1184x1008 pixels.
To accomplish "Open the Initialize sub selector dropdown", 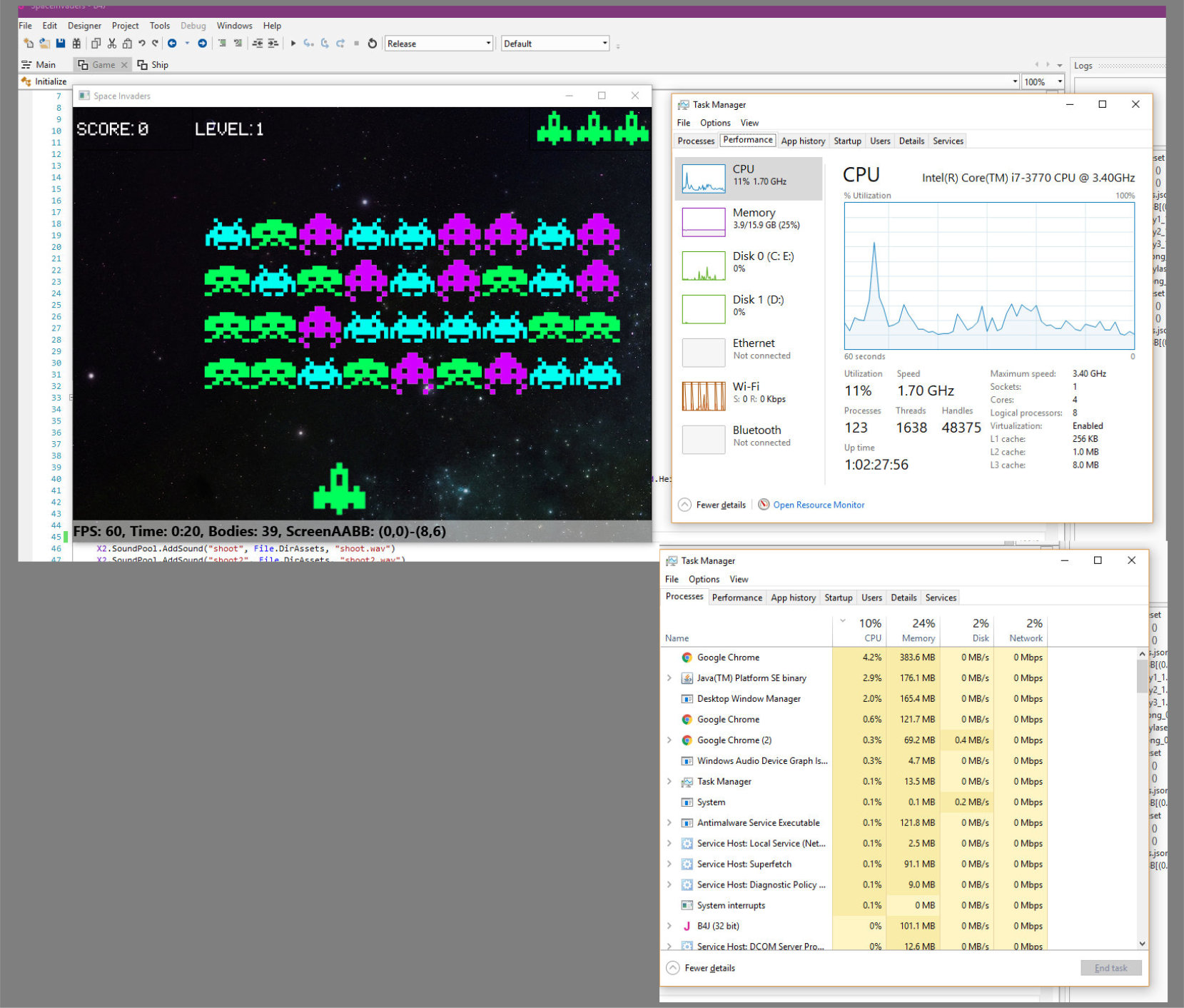I will coord(519,82).
